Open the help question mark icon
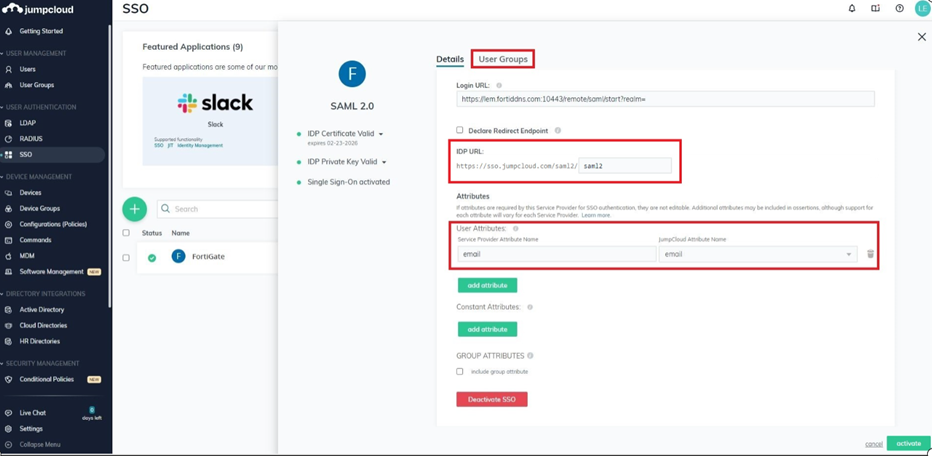This screenshot has height=456, width=932. point(899,9)
